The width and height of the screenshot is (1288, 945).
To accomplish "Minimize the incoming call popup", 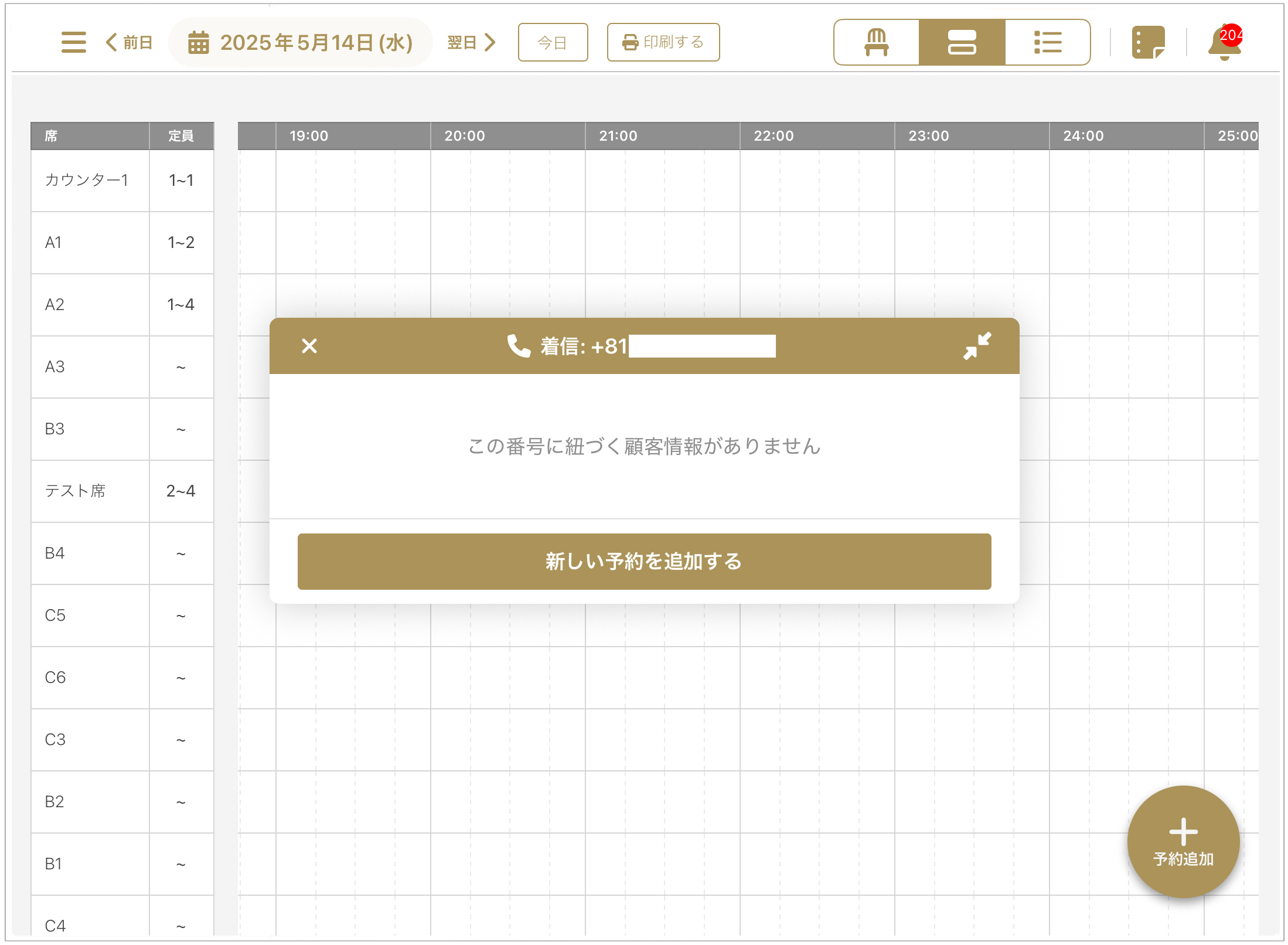I will [977, 346].
